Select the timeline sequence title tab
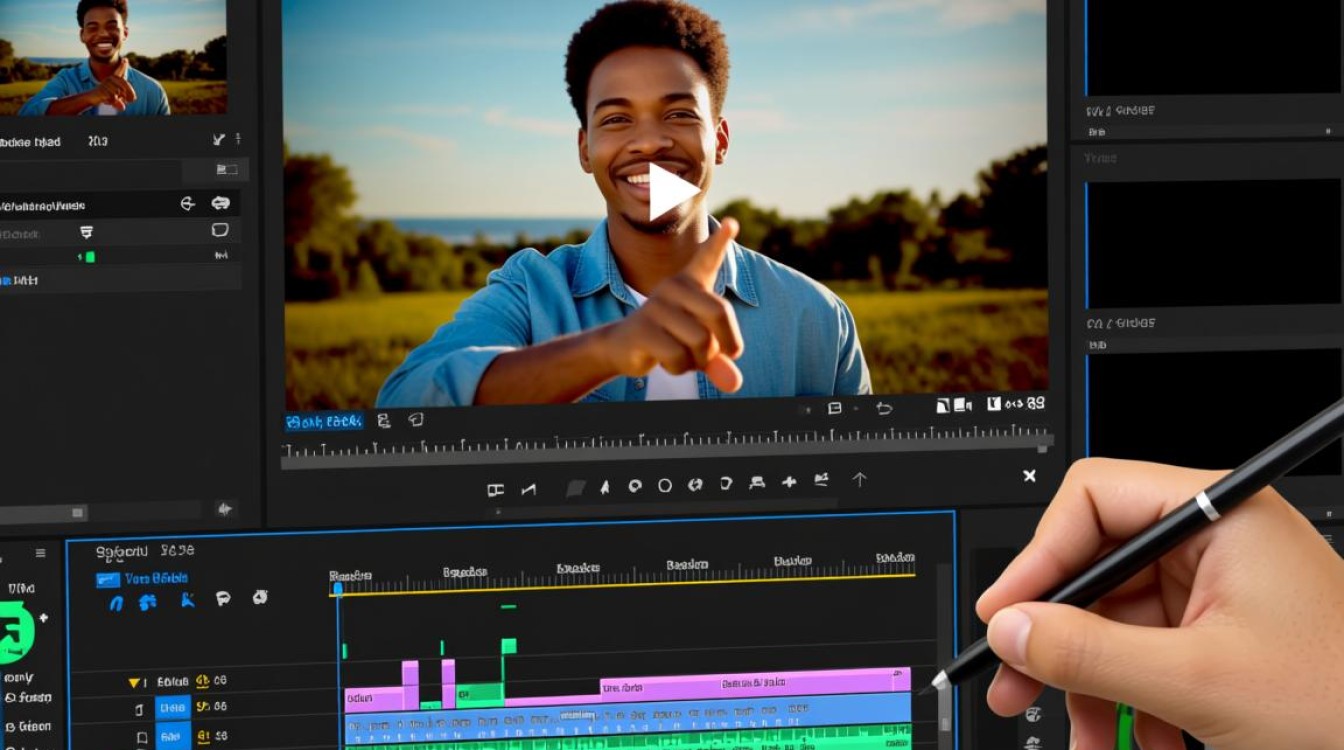1344x750 pixels. click(x=146, y=551)
